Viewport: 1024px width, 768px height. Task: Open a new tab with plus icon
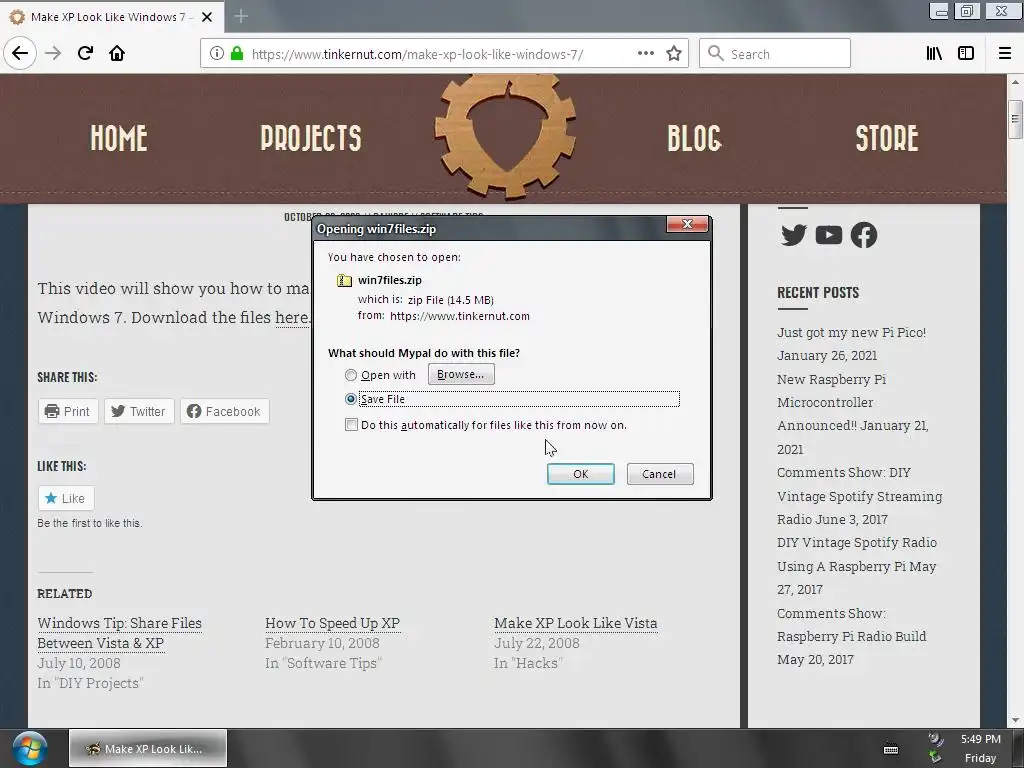241,16
